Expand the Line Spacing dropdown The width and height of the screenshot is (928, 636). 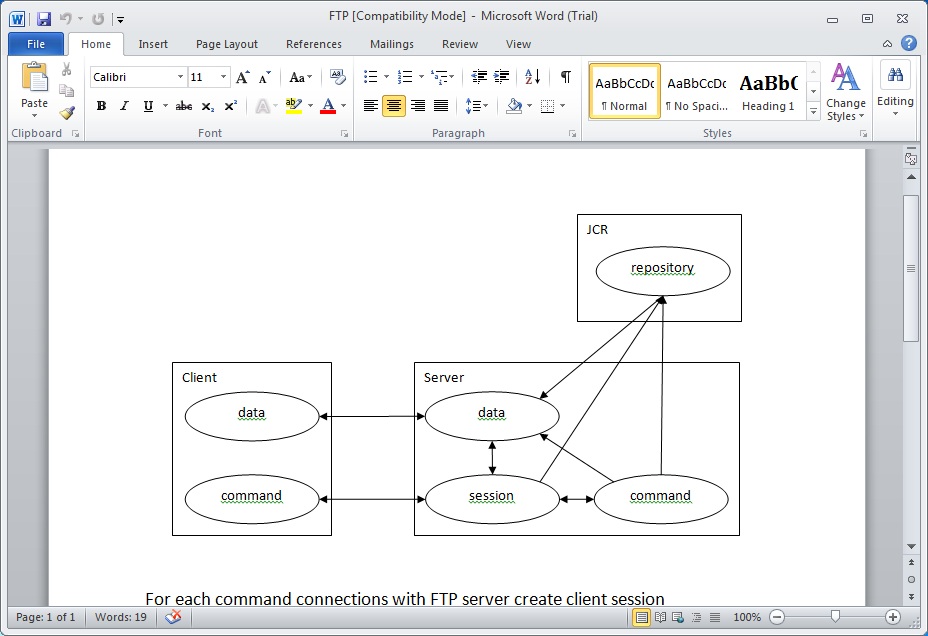(484, 106)
